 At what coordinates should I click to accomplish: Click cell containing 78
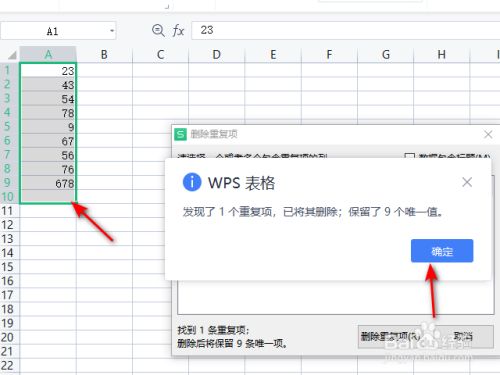click(48, 113)
